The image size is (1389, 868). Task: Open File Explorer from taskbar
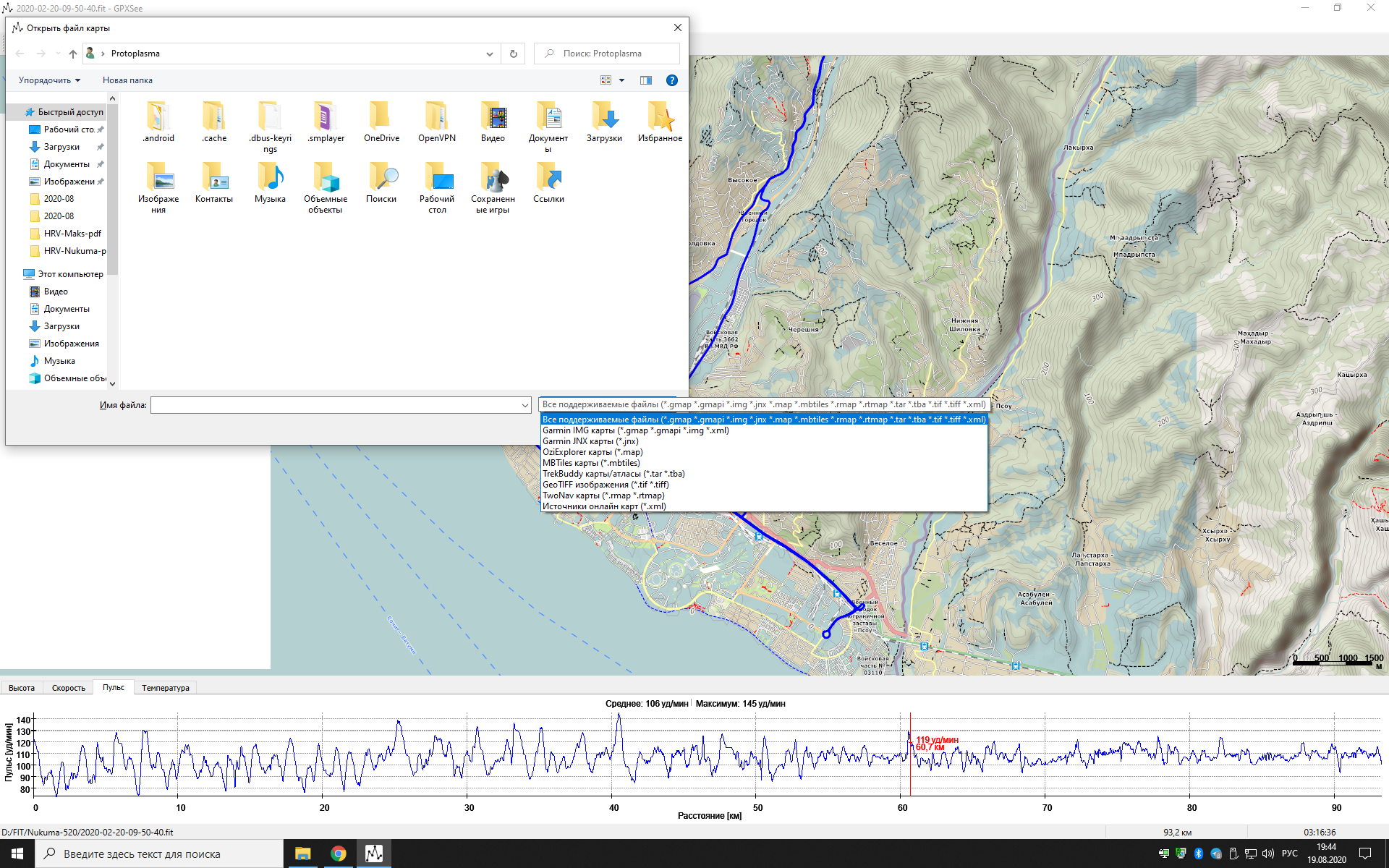tap(302, 854)
